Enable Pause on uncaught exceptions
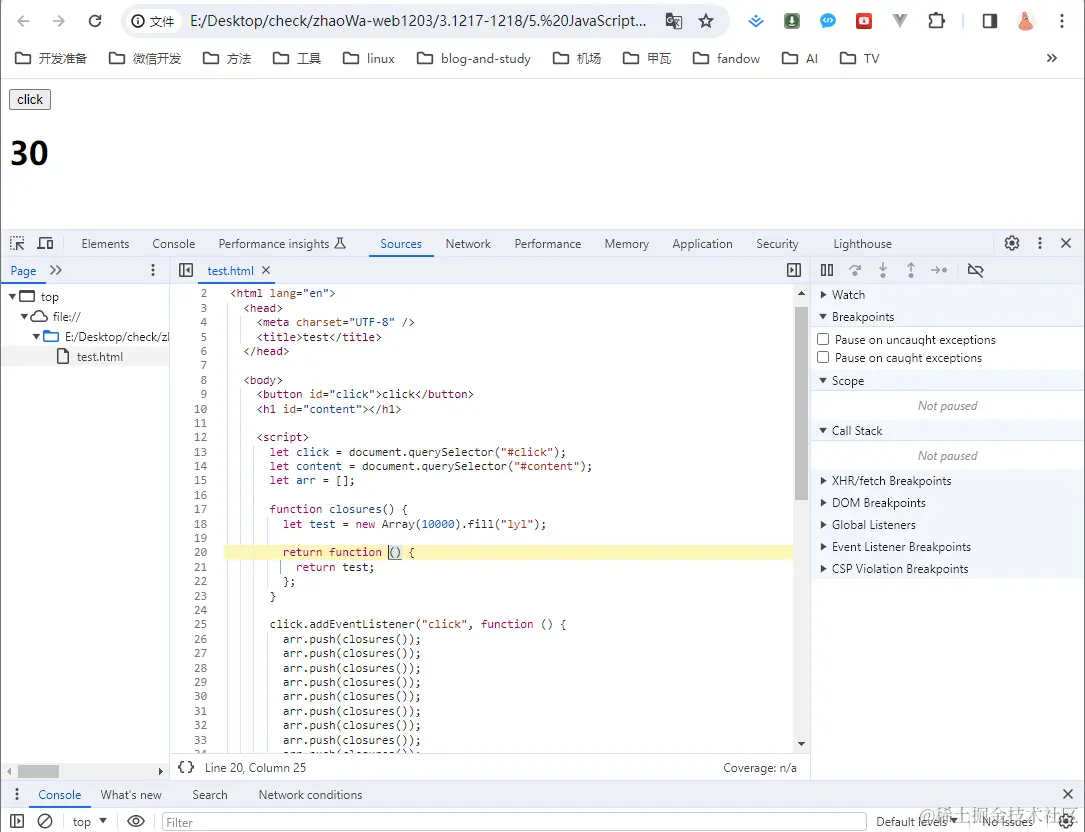This screenshot has width=1085, height=832. point(823,339)
